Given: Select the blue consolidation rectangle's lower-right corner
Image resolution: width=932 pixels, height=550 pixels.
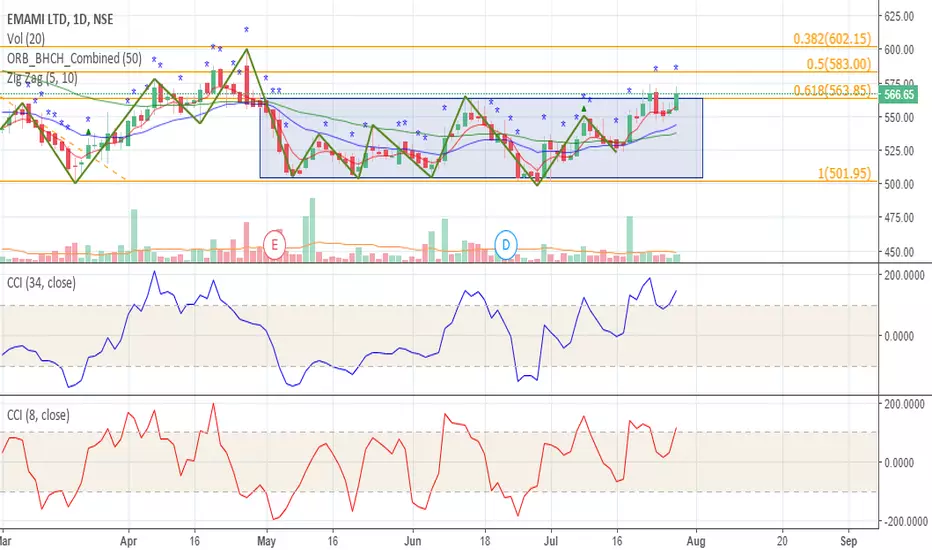Looking at the screenshot, I should pos(703,177).
